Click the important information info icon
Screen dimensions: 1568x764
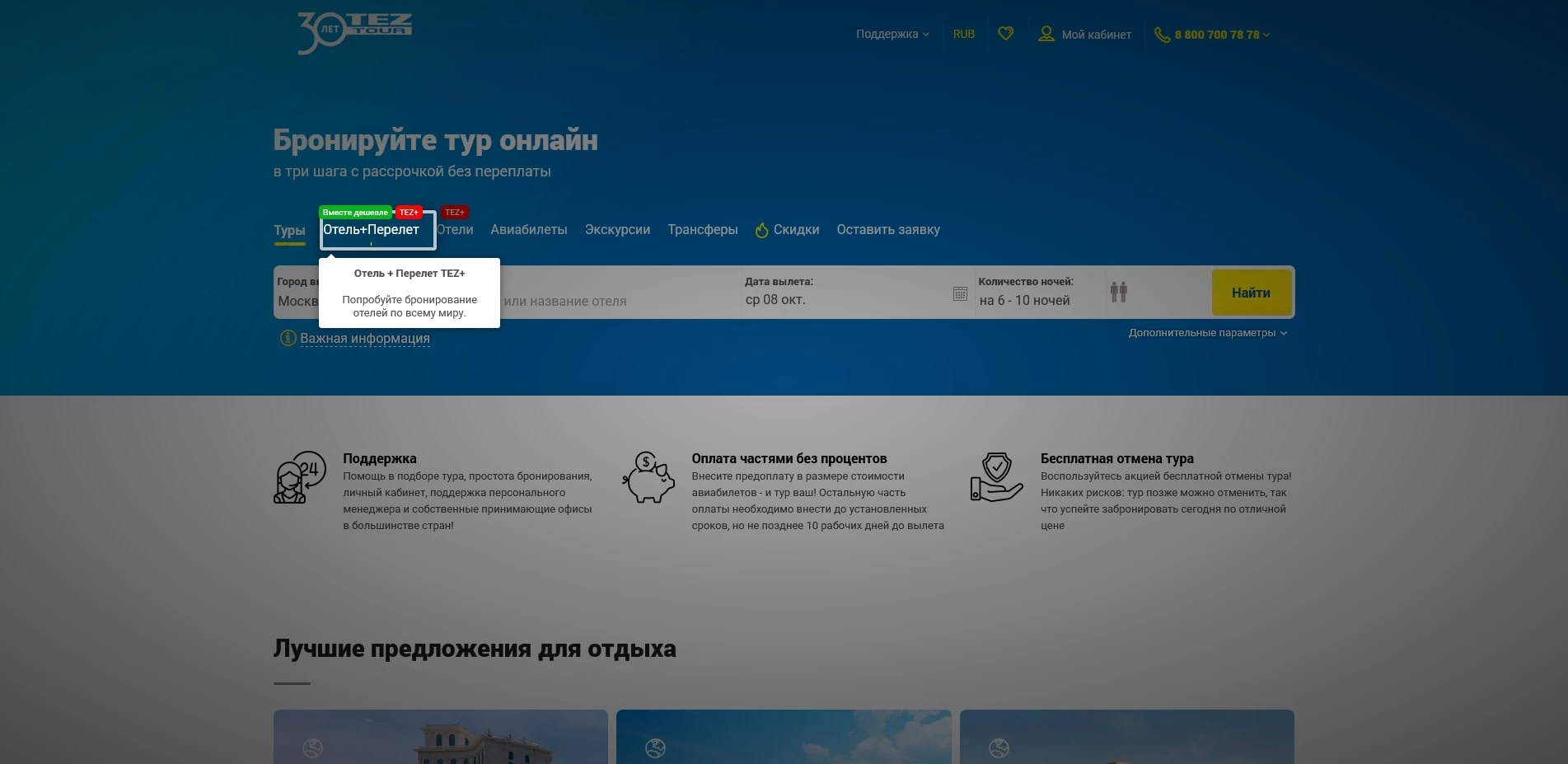(x=288, y=338)
